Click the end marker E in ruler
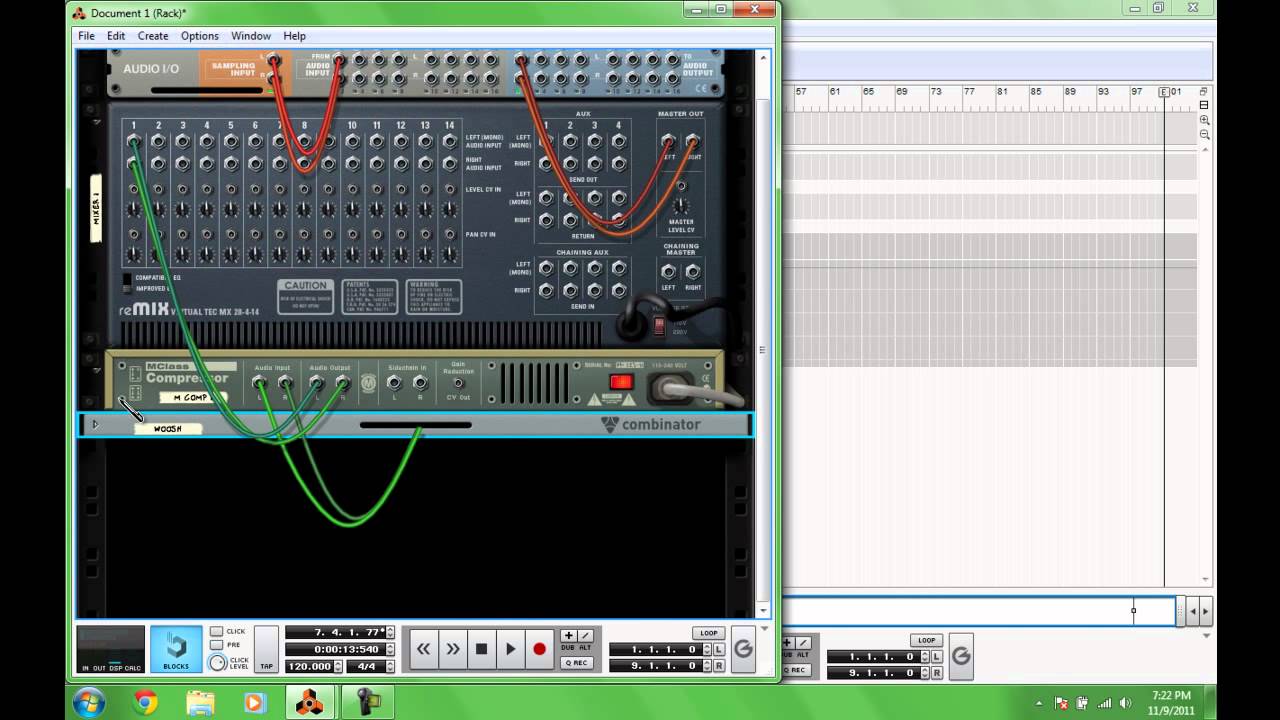 (1164, 92)
